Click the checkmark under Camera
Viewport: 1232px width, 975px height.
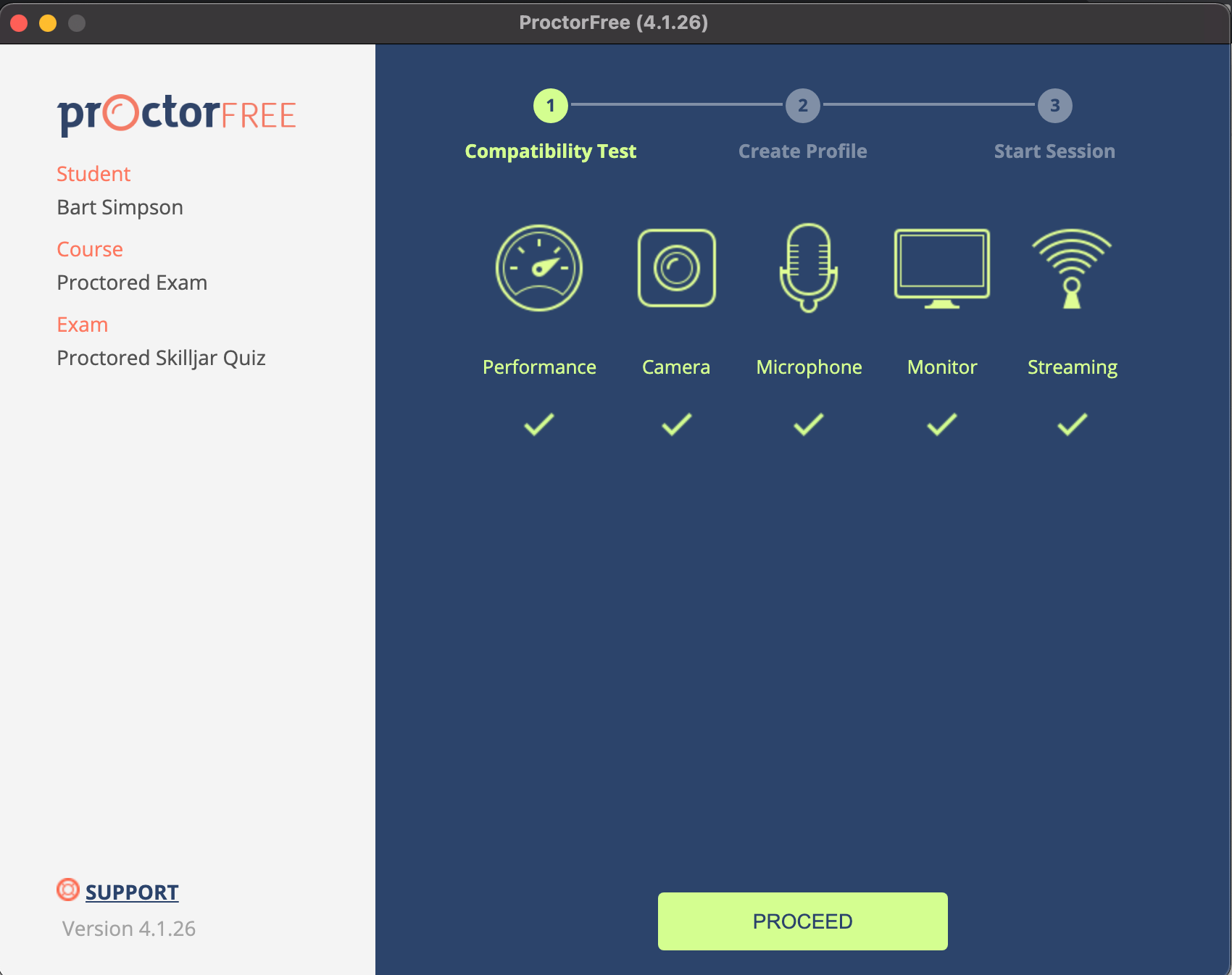click(677, 424)
